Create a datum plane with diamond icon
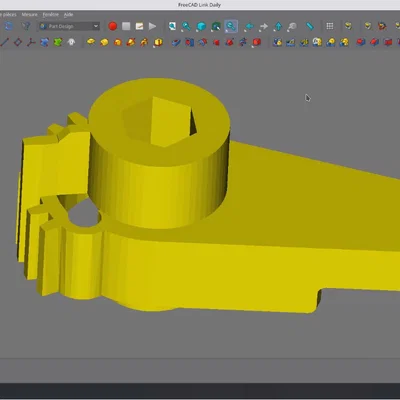The width and height of the screenshot is (400, 400). [x=18, y=42]
